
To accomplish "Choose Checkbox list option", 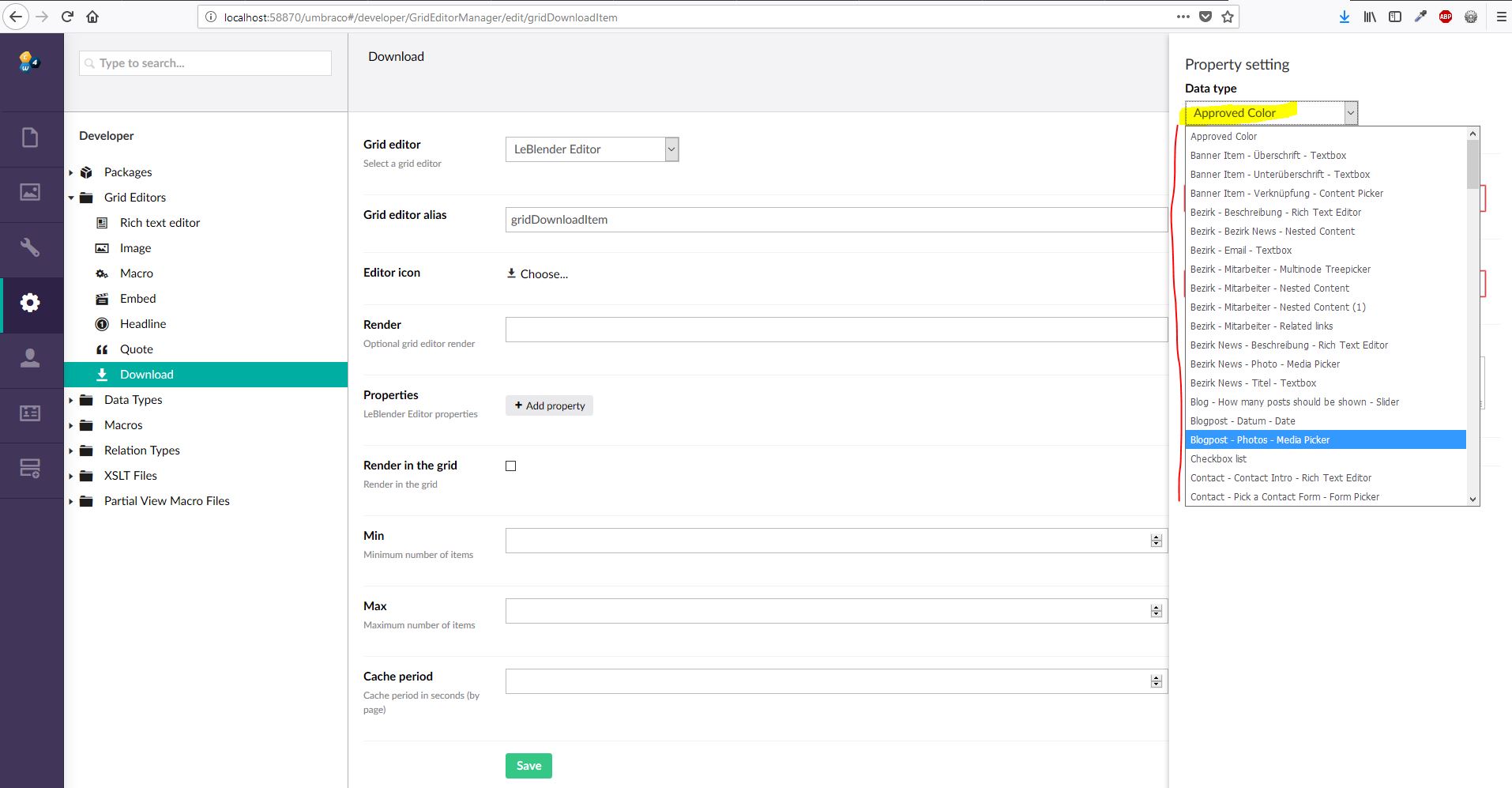I will click(x=1326, y=459).
